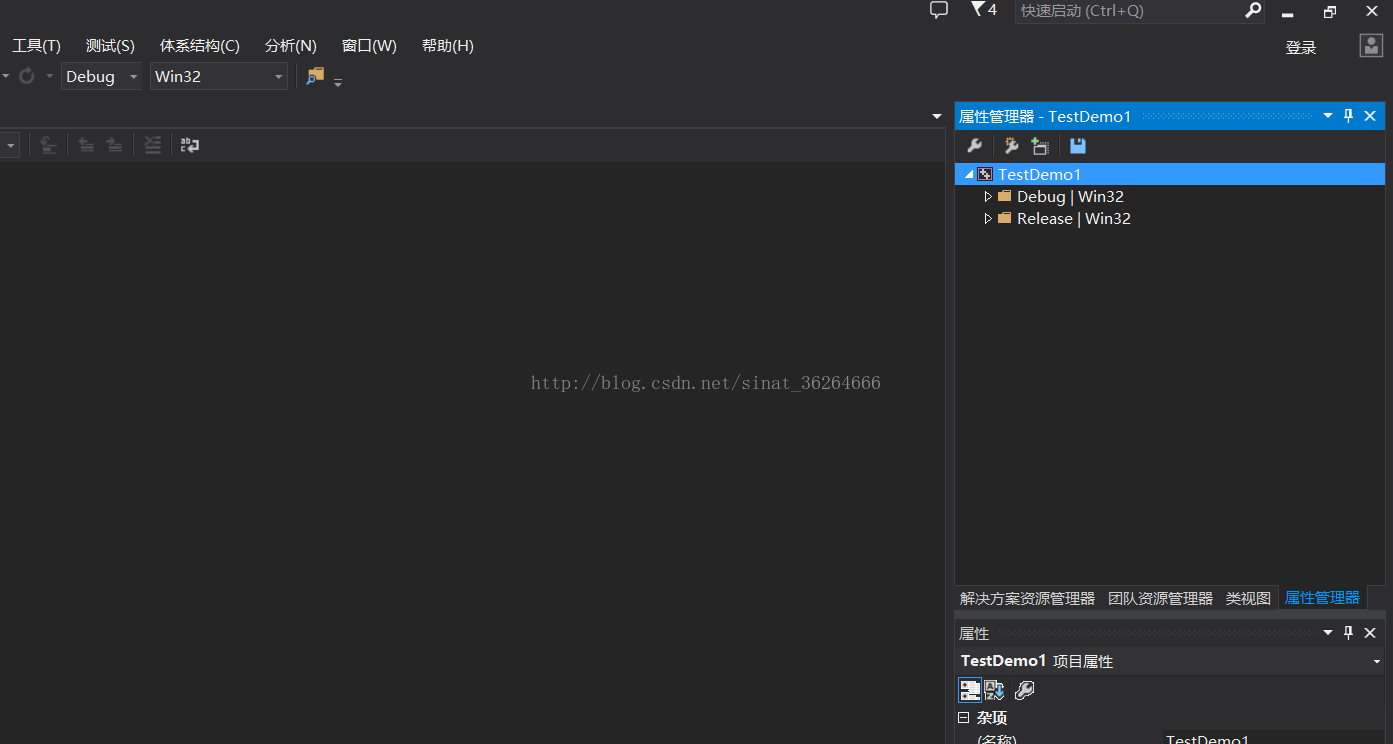Click the 属性 panel title text

pyautogui.click(x=974, y=633)
